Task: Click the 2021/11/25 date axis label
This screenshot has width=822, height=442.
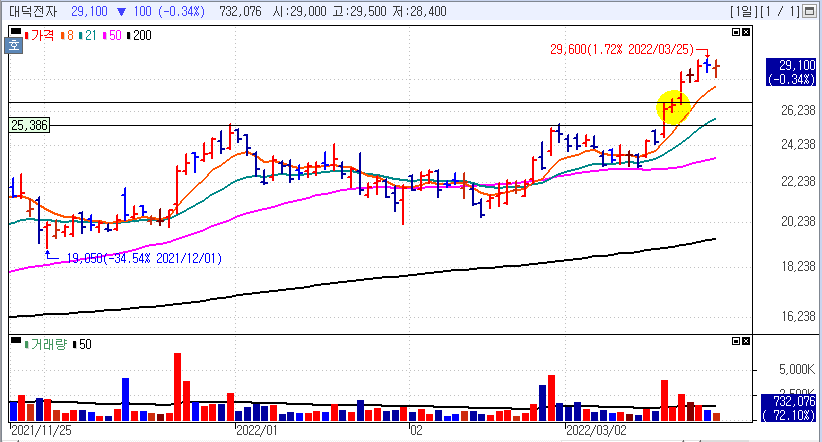Action: pos(41,430)
